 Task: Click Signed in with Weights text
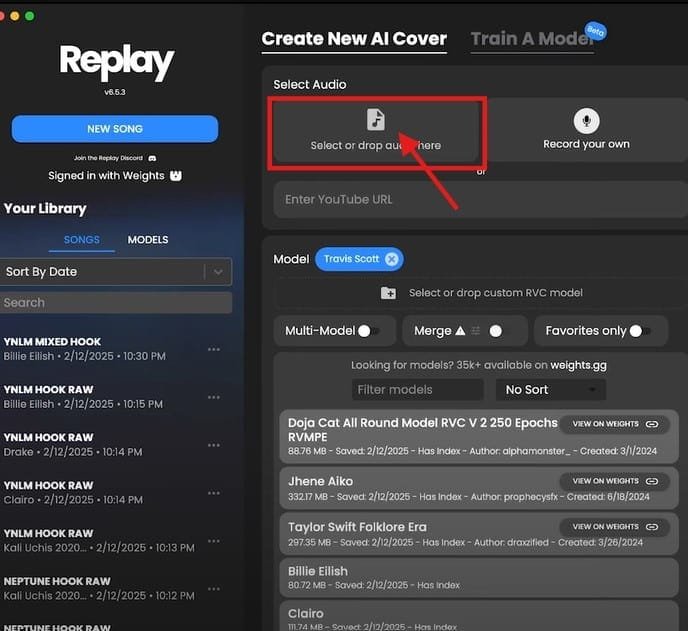click(106, 176)
